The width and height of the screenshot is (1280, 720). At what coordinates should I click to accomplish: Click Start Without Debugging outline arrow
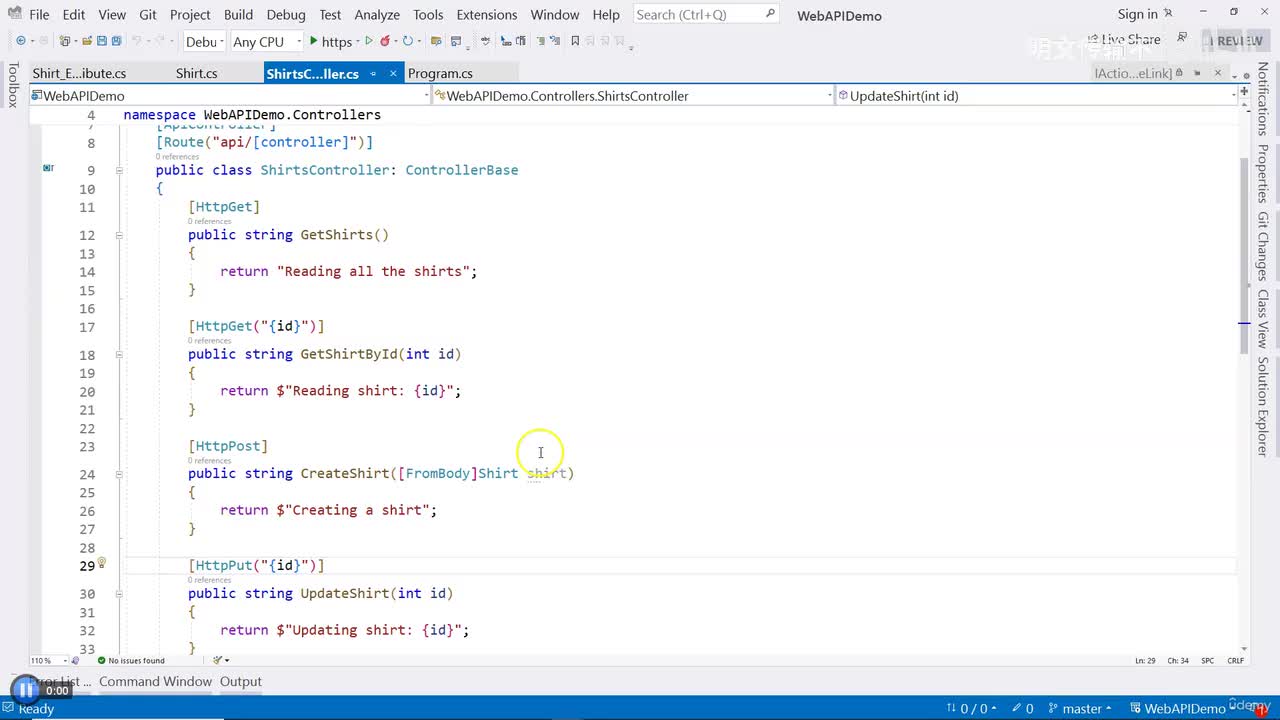tap(369, 41)
